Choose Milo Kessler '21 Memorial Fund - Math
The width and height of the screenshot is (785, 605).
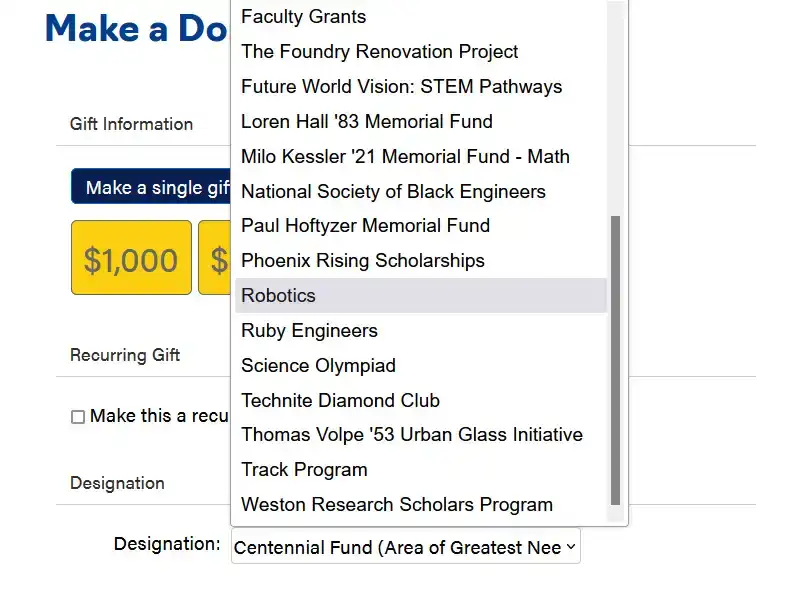click(405, 157)
